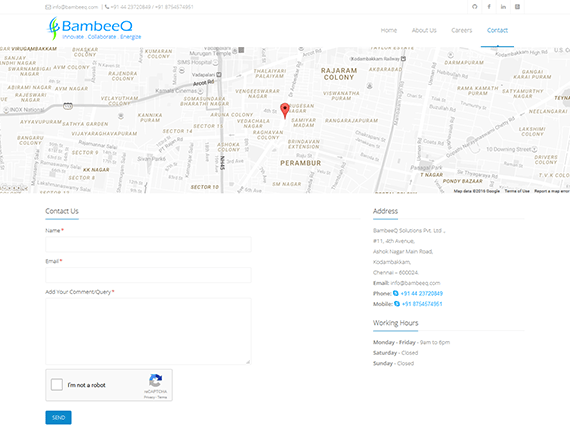Click the Address heading
The height and width of the screenshot is (427, 570).
[385, 211]
